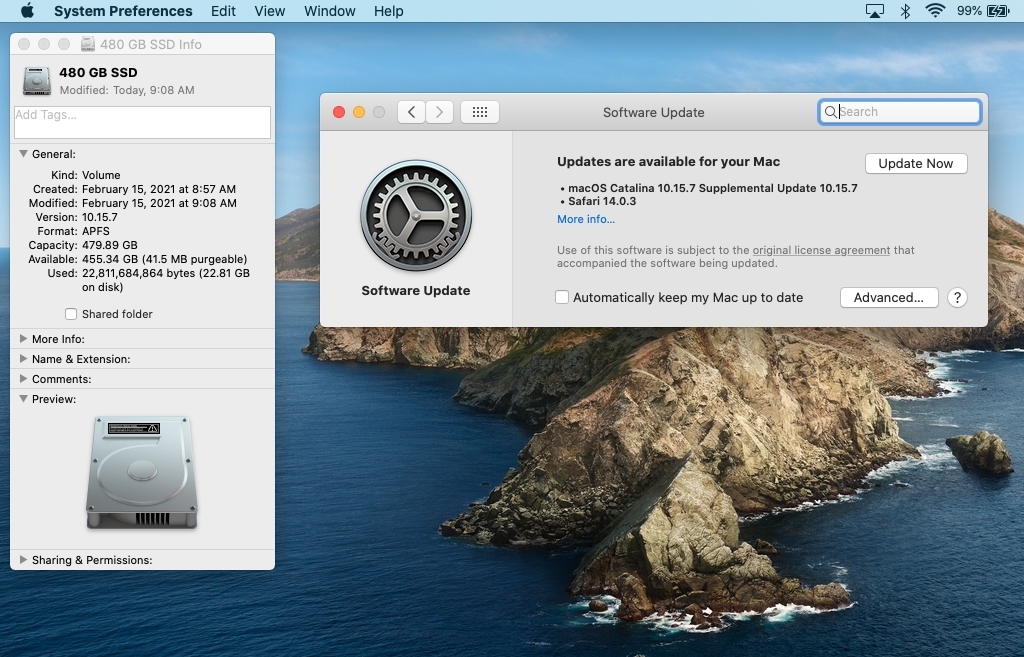Open Software Update help
Screen dimensions: 1024x657
pyautogui.click(x=957, y=298)
